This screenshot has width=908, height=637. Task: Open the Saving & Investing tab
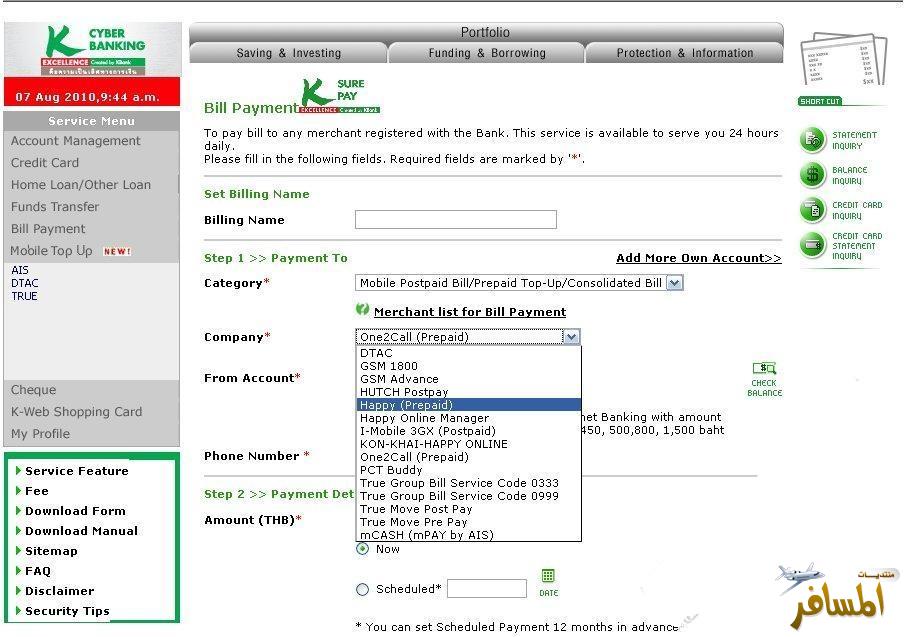click(288, 53)
